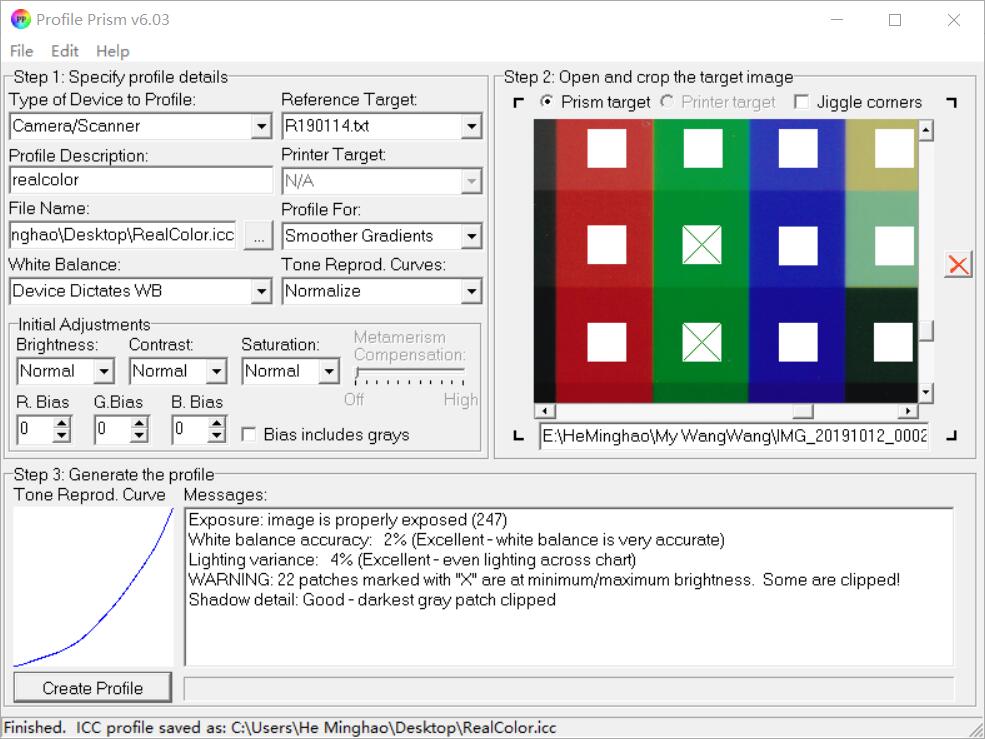Click the top-left crop corner marker

[518, 102]
